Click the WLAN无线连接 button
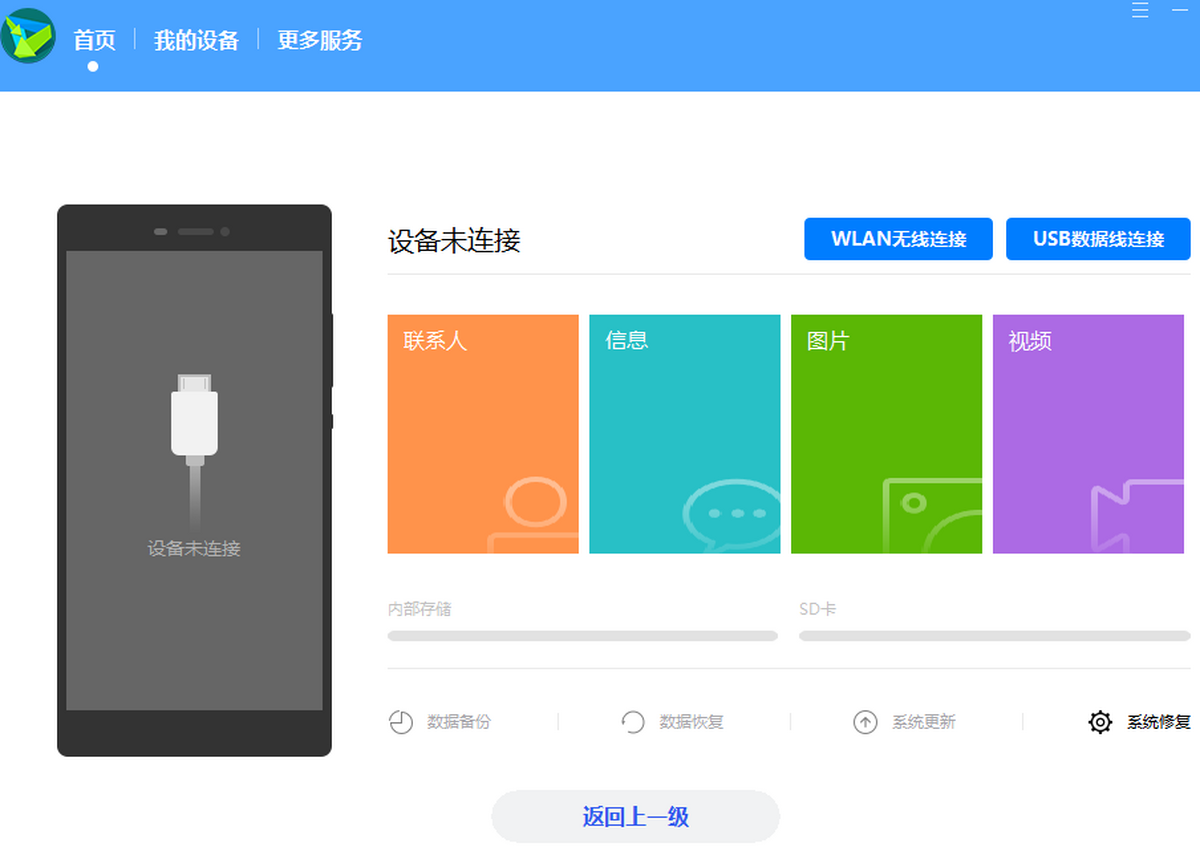The width and height of the screenshot is (1200, 851). coord(897,239)
